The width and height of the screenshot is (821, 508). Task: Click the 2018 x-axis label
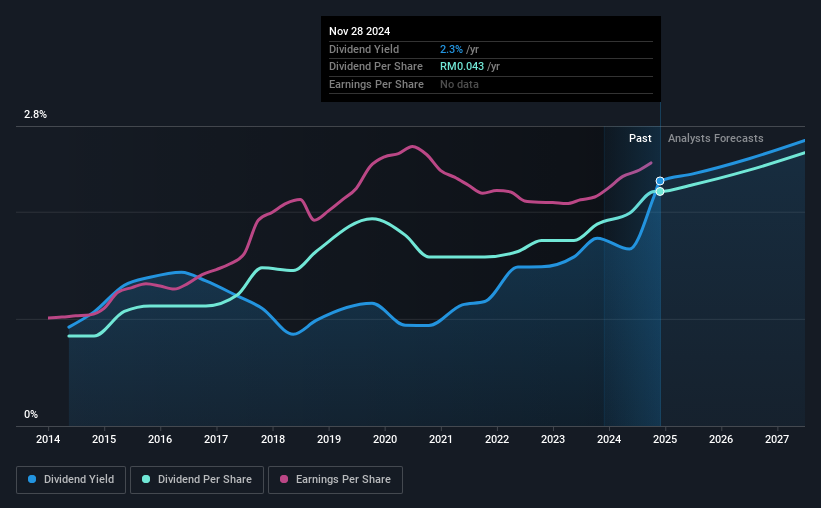(273, 439)
